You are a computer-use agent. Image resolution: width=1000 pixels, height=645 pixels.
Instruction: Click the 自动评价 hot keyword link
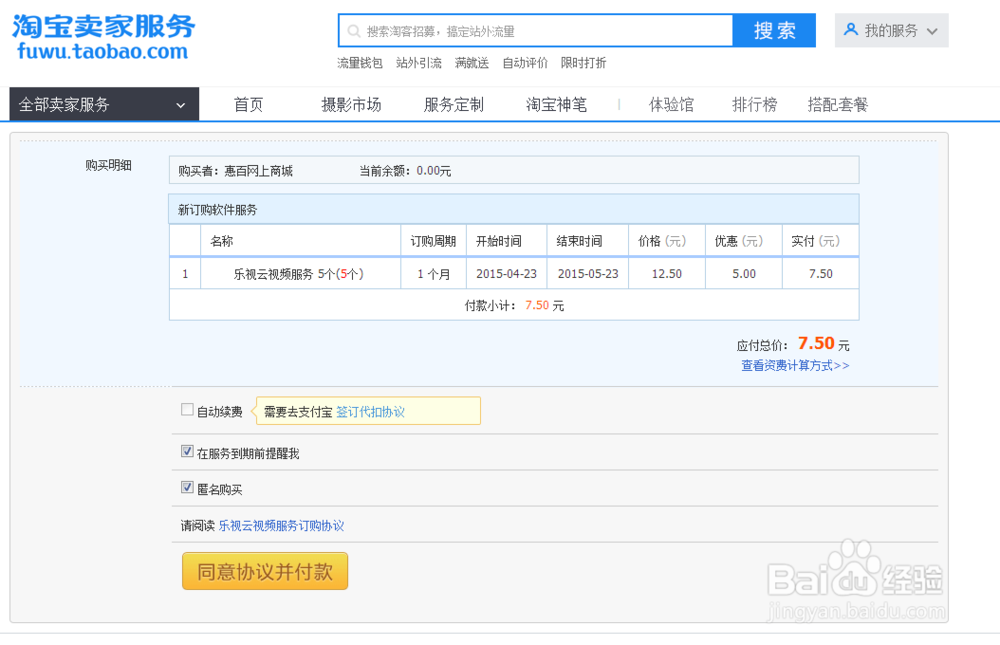(x=525, y=63)
